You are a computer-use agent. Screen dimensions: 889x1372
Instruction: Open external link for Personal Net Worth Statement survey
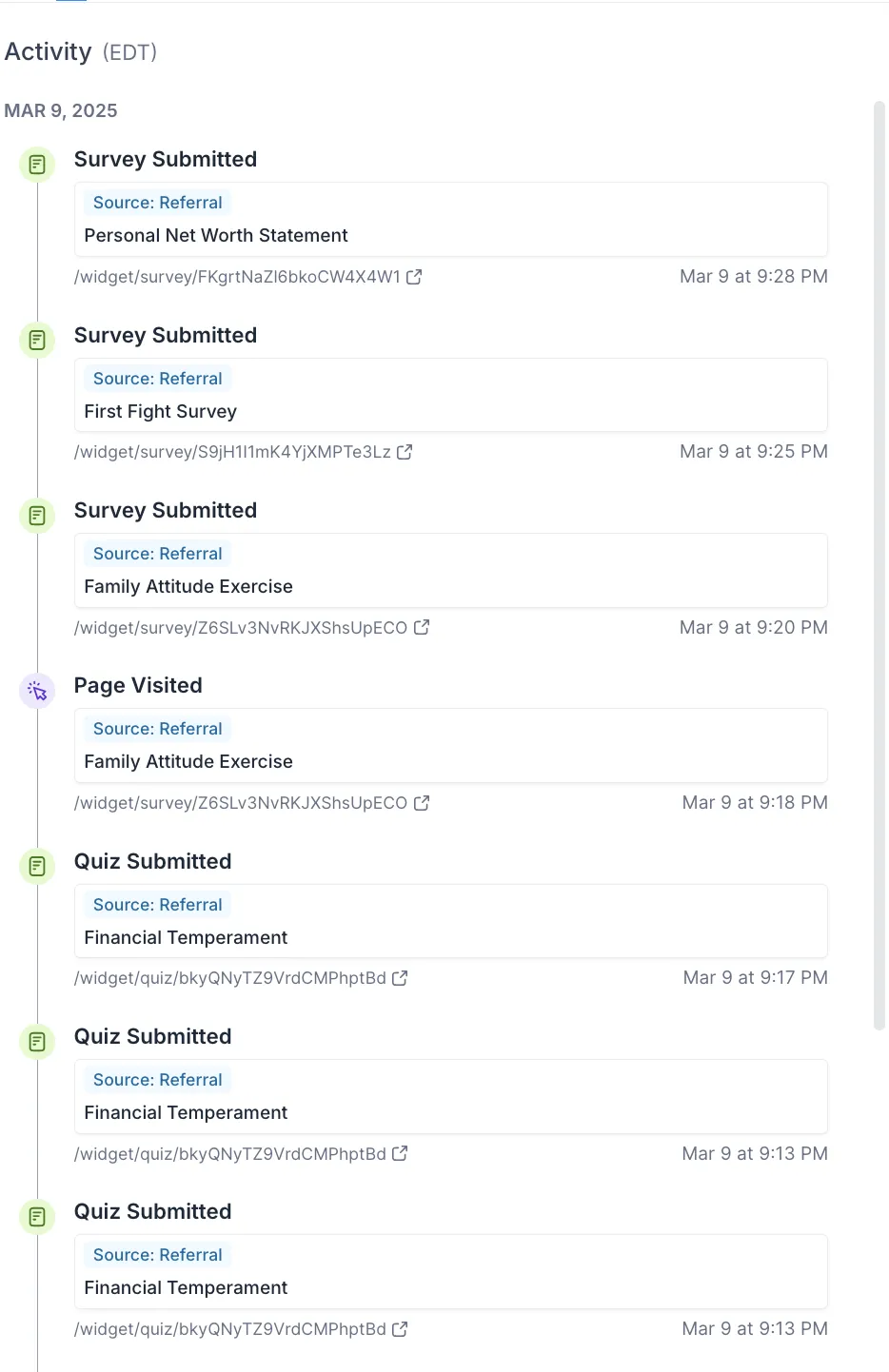click(414, 277)
